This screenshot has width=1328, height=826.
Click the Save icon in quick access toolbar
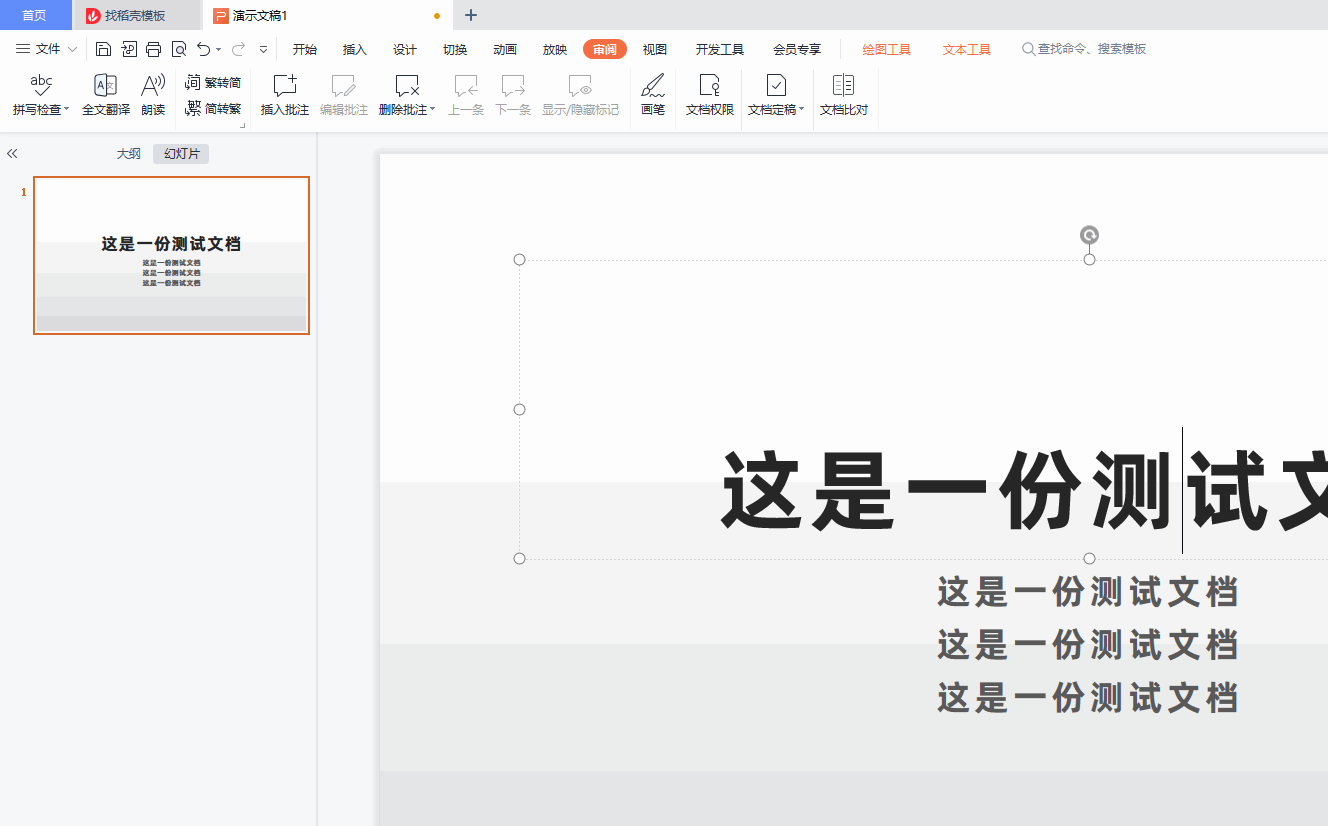pyautogui.click(x=104, y=49)
